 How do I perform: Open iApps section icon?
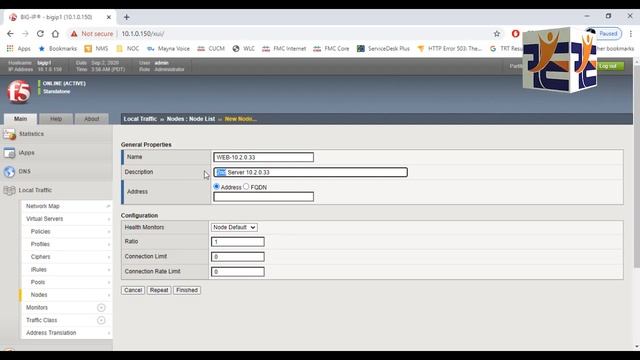pyautogui.click(x=9, y=153)
